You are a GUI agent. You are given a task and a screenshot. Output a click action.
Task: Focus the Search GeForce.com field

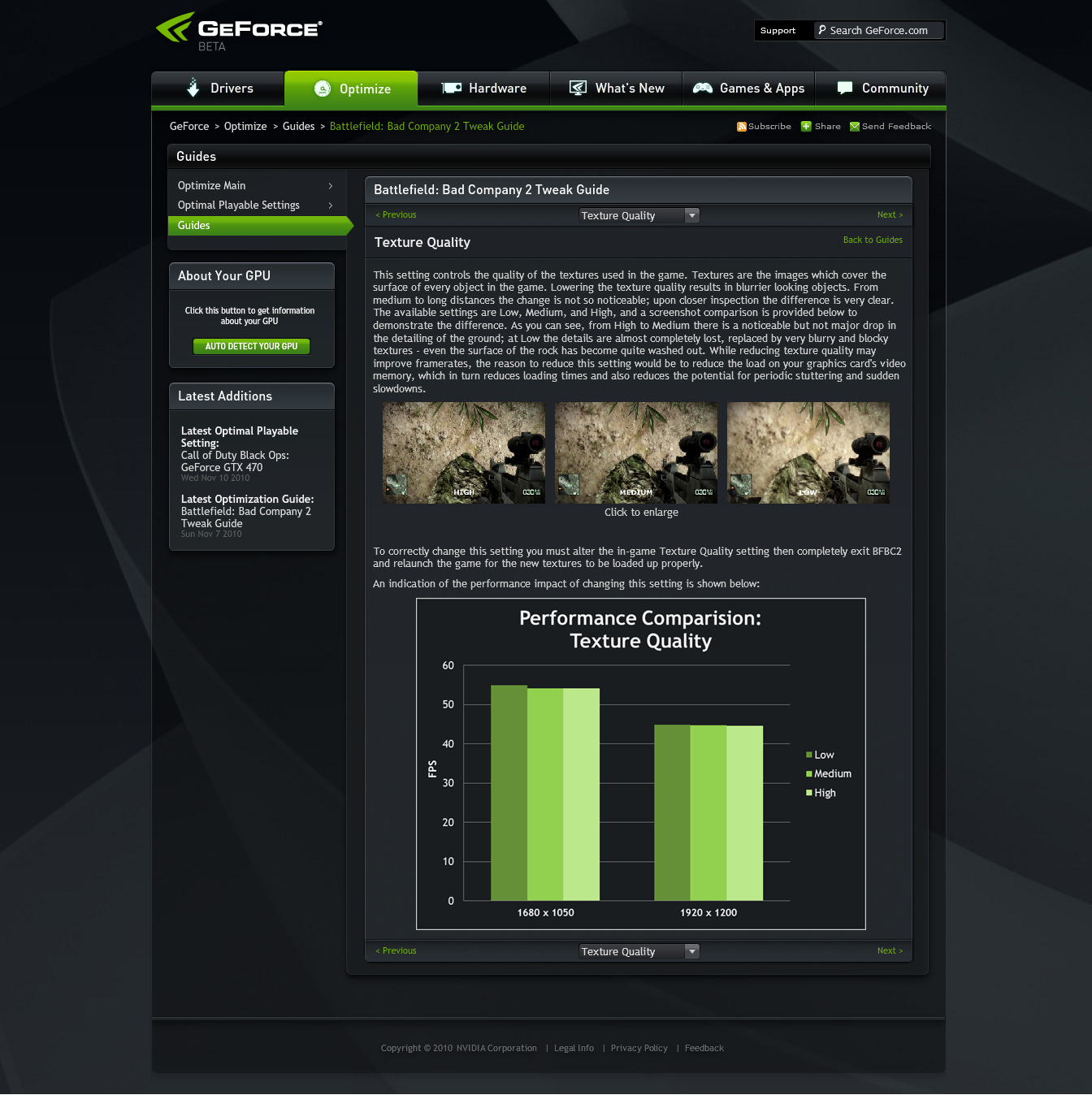pos(879,30)
